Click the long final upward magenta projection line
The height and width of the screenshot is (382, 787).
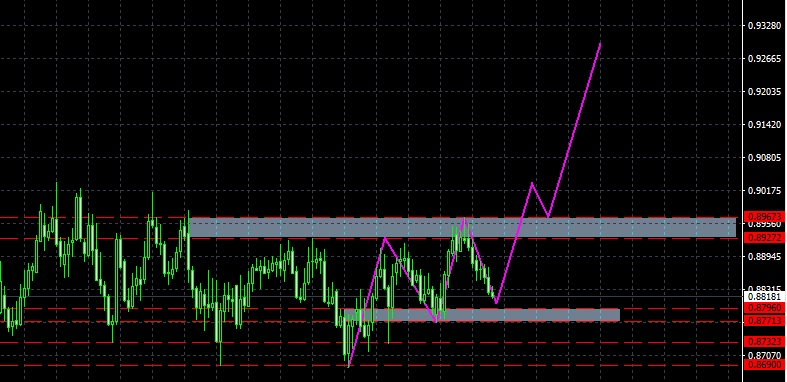click(x=575, y=131)
